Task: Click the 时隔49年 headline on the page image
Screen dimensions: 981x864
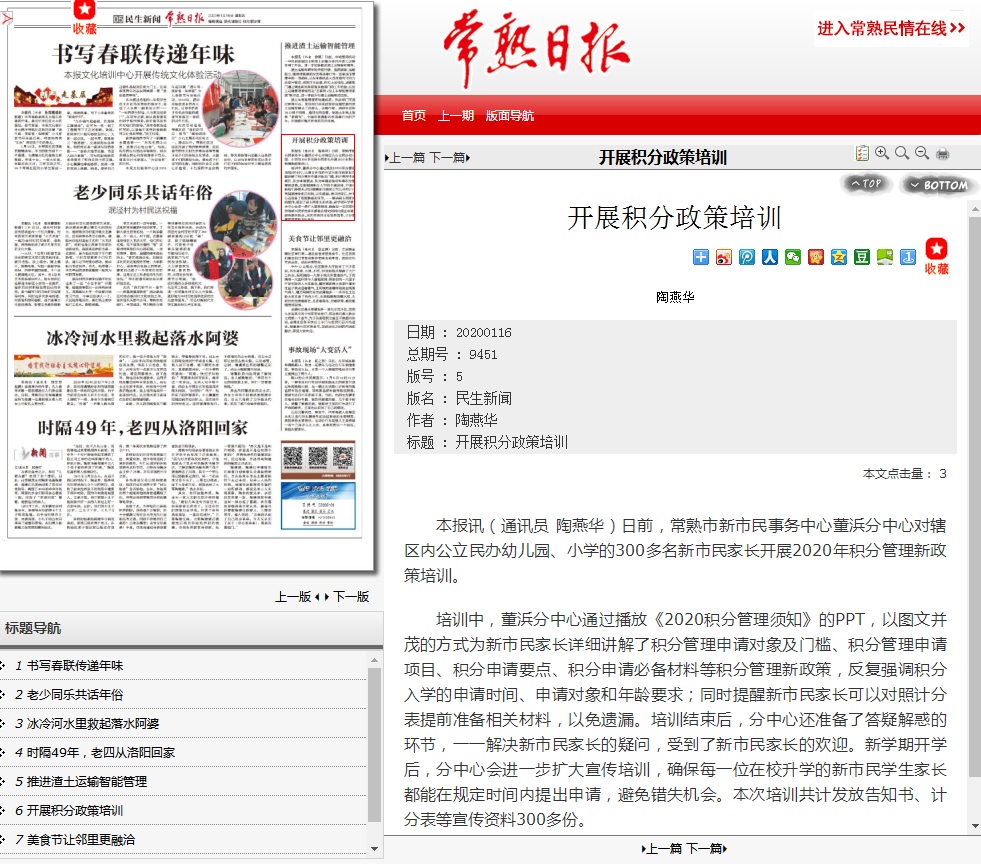Action: pyautogui.click(x=143, y=428)
